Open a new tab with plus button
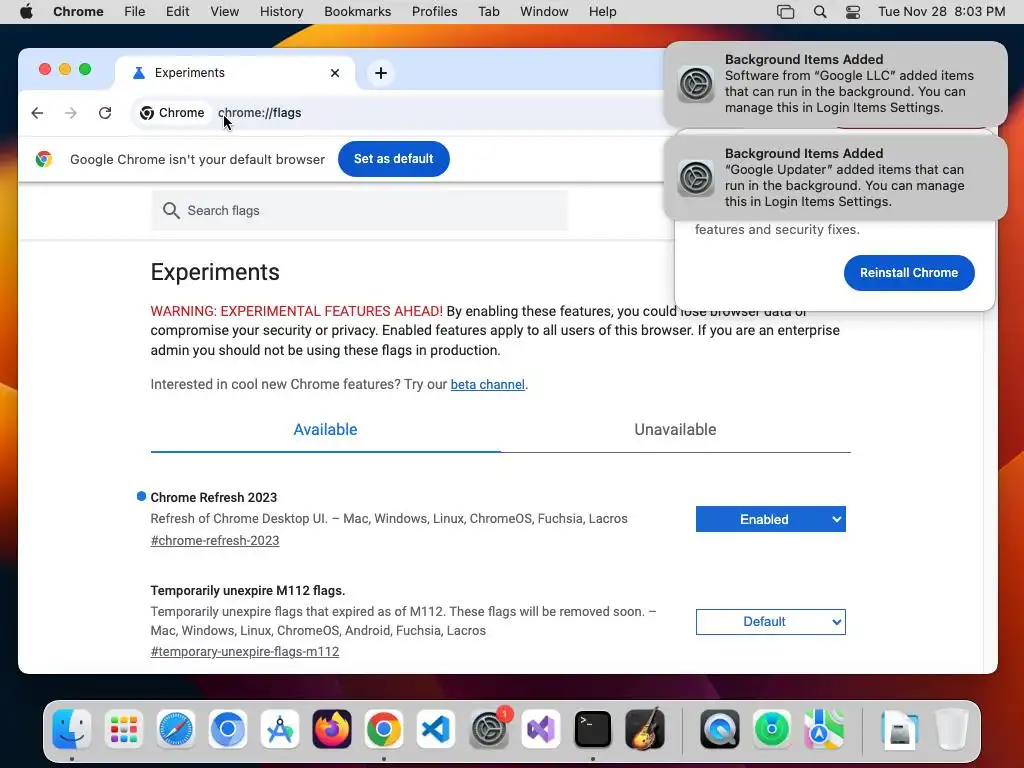Screen dimensions: 1024x768 coord(381,73)
